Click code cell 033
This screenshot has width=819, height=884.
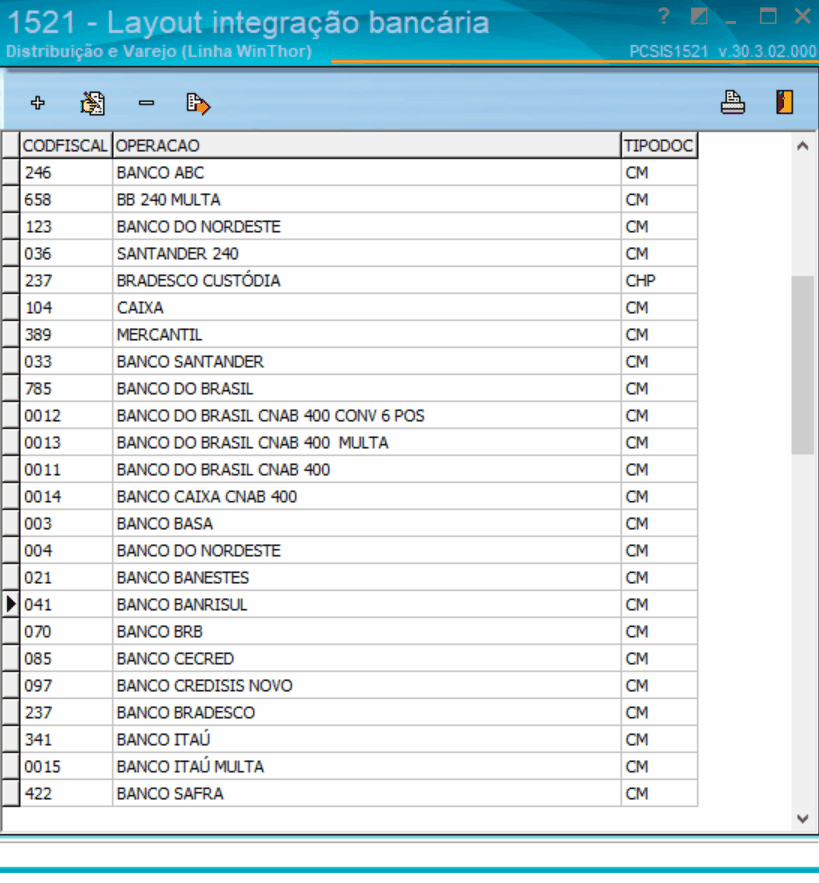click(x=66, y=362)
